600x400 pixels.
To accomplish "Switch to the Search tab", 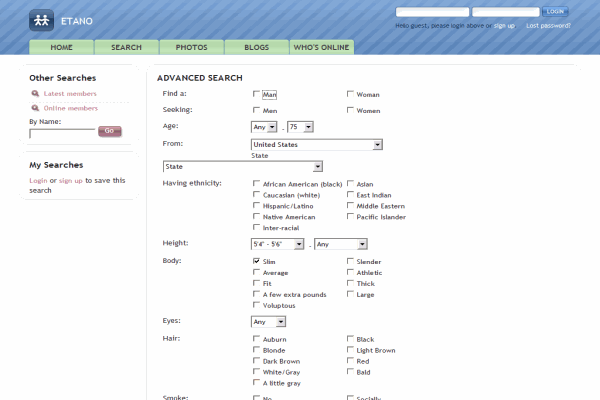I will pyautogui.click(x=126, y=47).
